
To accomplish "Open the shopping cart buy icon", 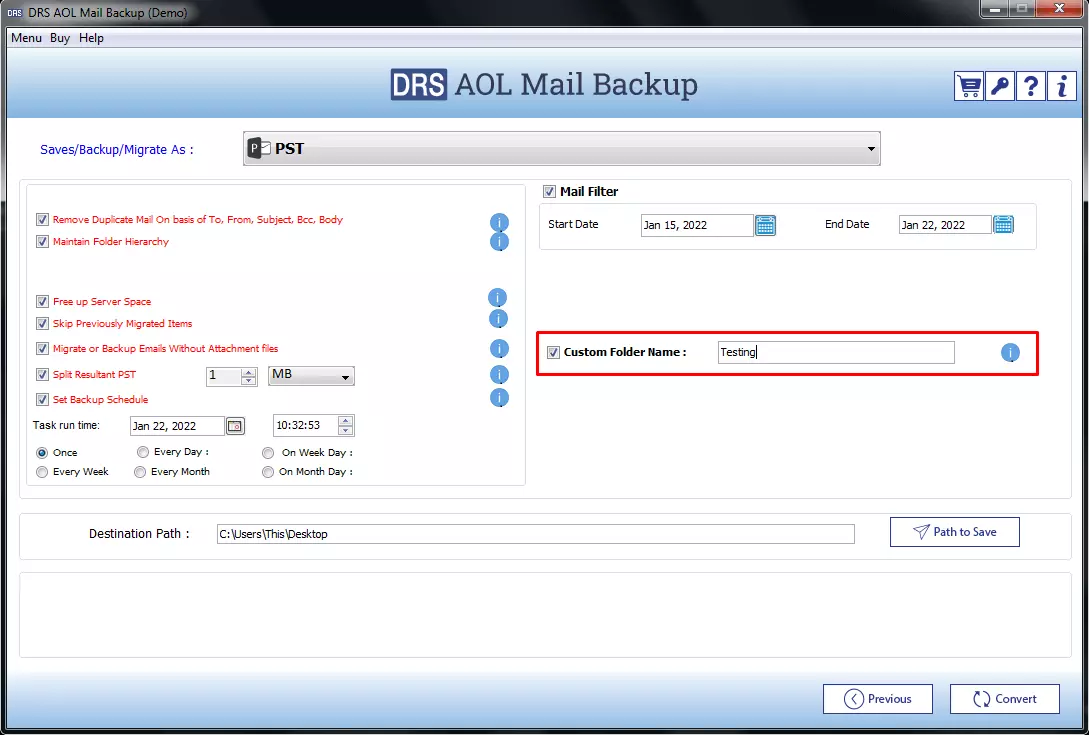I will [968, 87].
